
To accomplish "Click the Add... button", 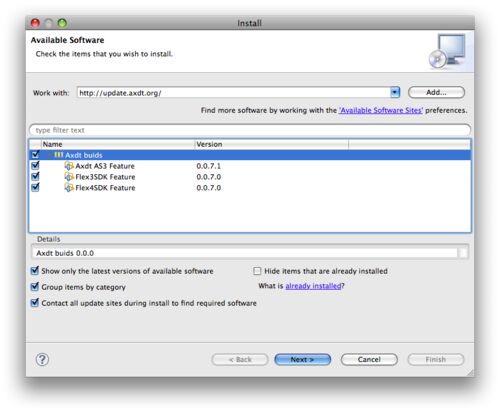I will pyautogui.click(x=436, y=92).
